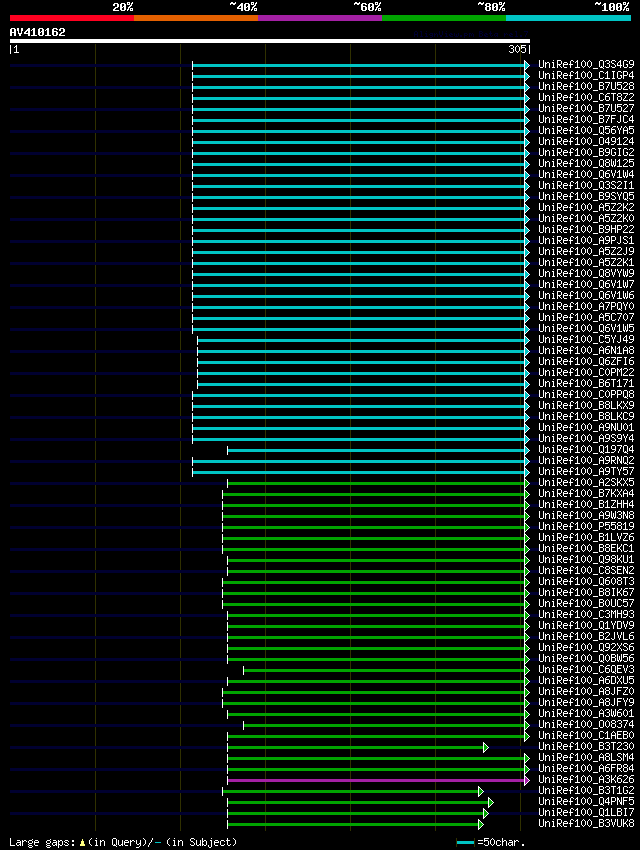Click the orange ~40% identity color bar
Viewport: 640px width, 850px height.
click(x=196, y=18)
